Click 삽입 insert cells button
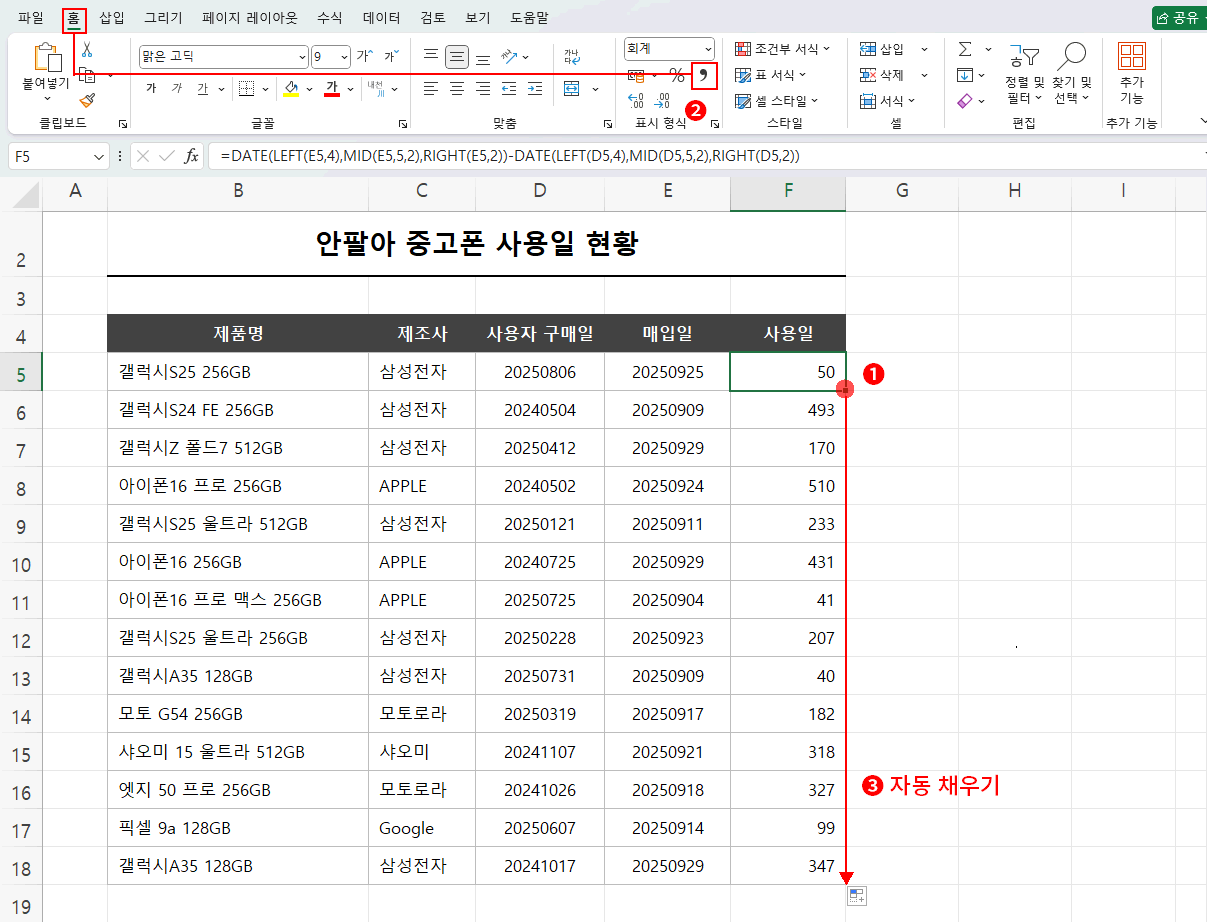This screenshot has height=922, width=1207. click(882, 49)
